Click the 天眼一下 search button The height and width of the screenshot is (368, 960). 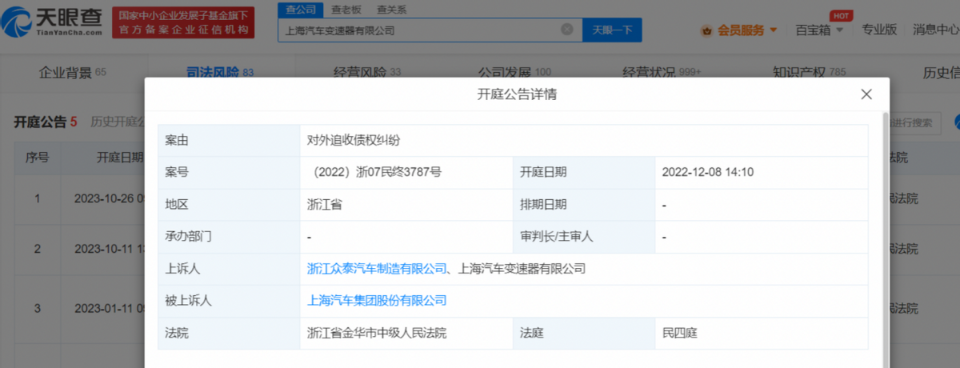612,29
